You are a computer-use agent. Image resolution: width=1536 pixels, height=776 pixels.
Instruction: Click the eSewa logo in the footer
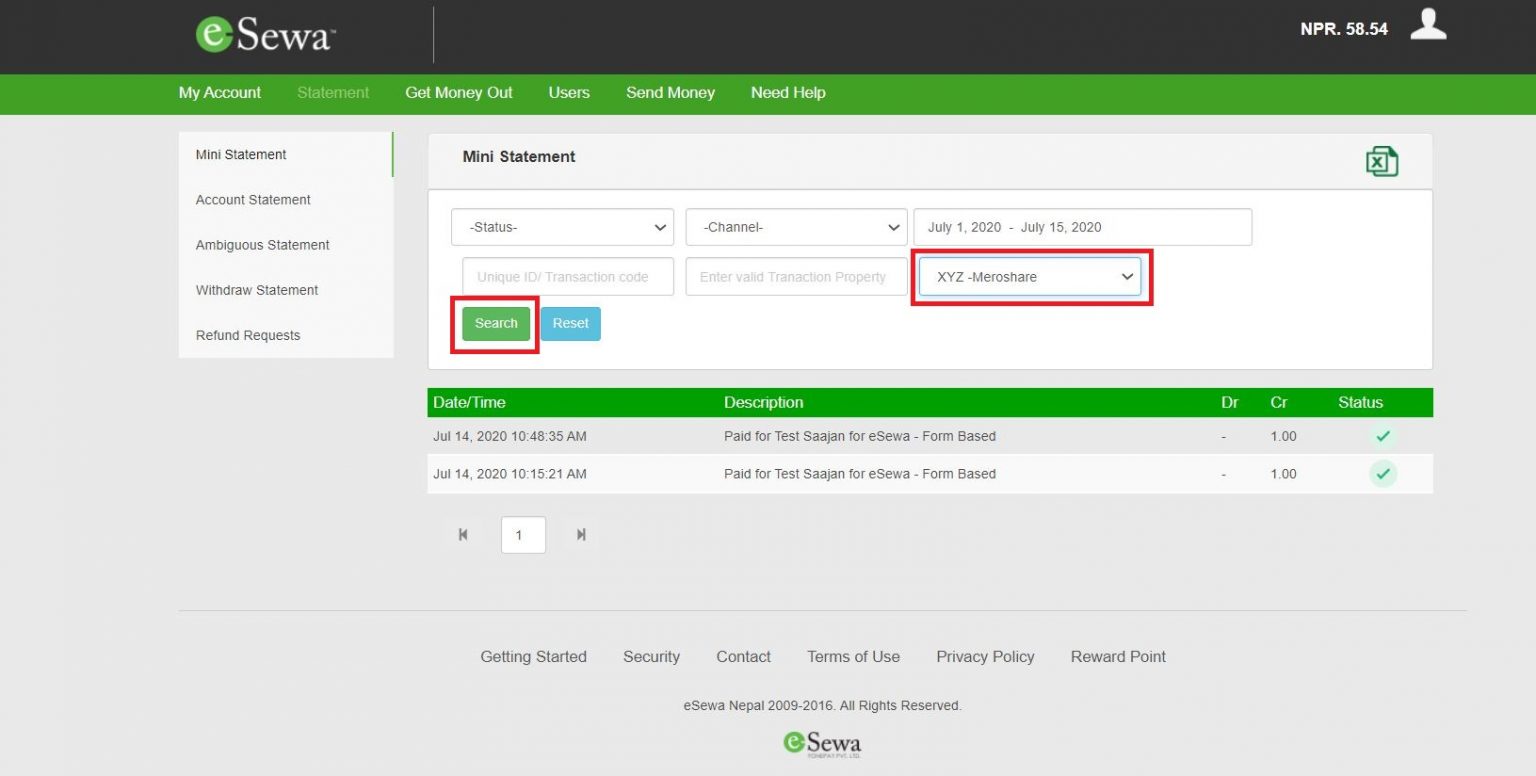[822, 742]
